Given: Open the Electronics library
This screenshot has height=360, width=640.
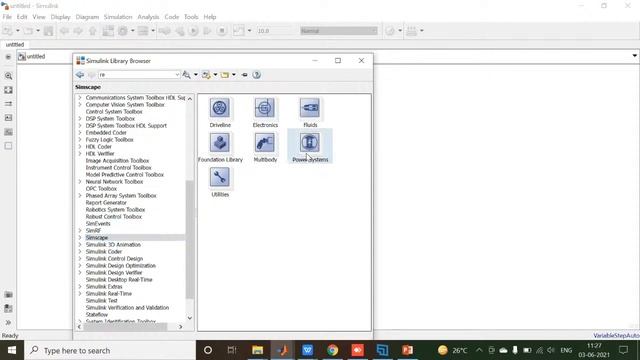Looking at the screenshot, I should tap(264, 108).
